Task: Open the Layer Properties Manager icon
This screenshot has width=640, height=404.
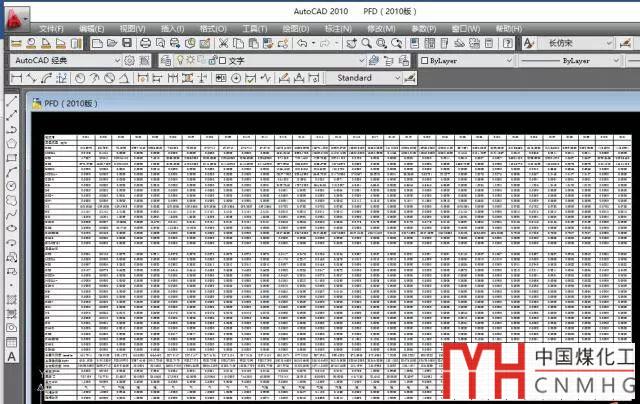Action: click(165, 60)
